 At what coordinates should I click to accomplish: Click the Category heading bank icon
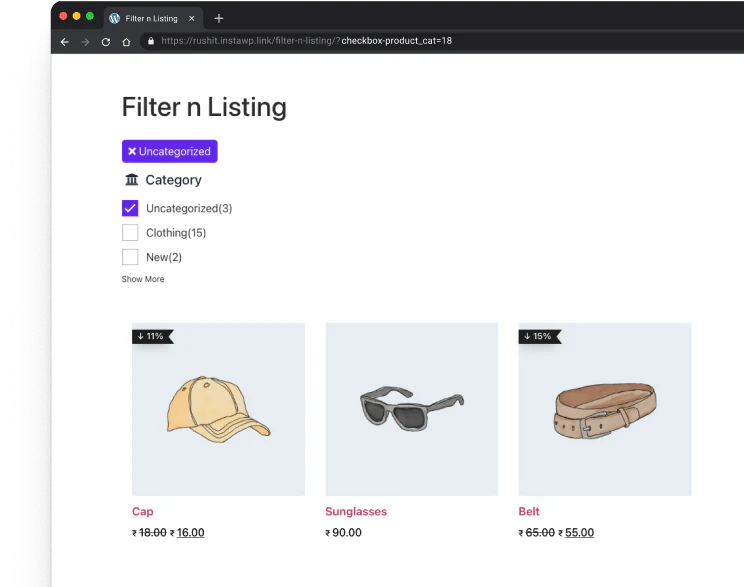pyautogui.click(x=131, y=180)
